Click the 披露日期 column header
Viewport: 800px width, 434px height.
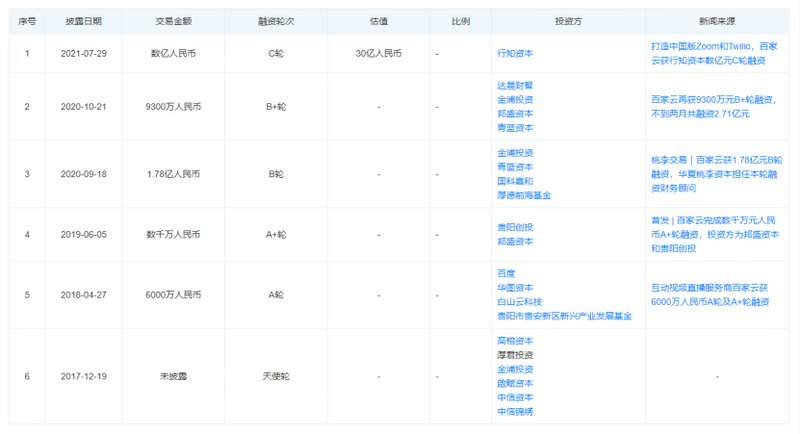(x=84, y=21)
